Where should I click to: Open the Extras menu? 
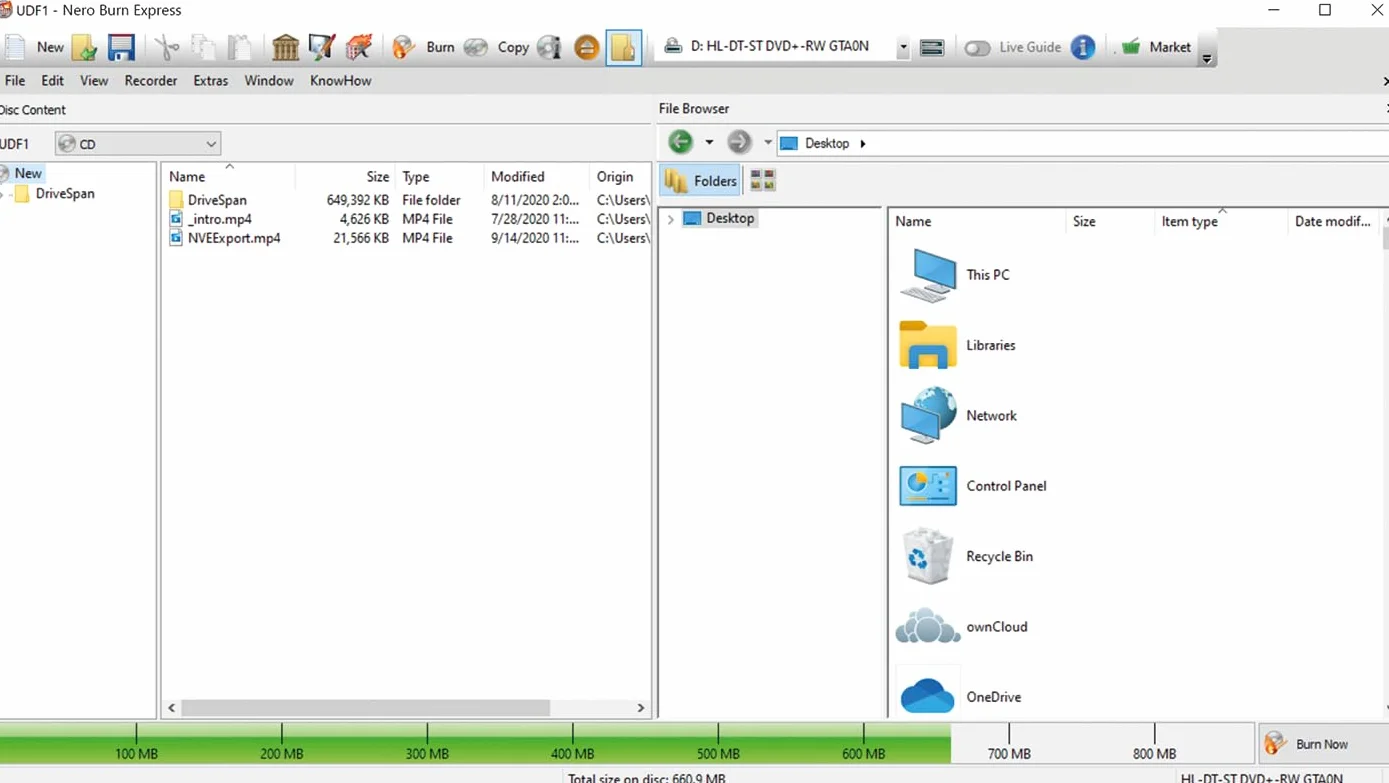[x=211, y=80]
